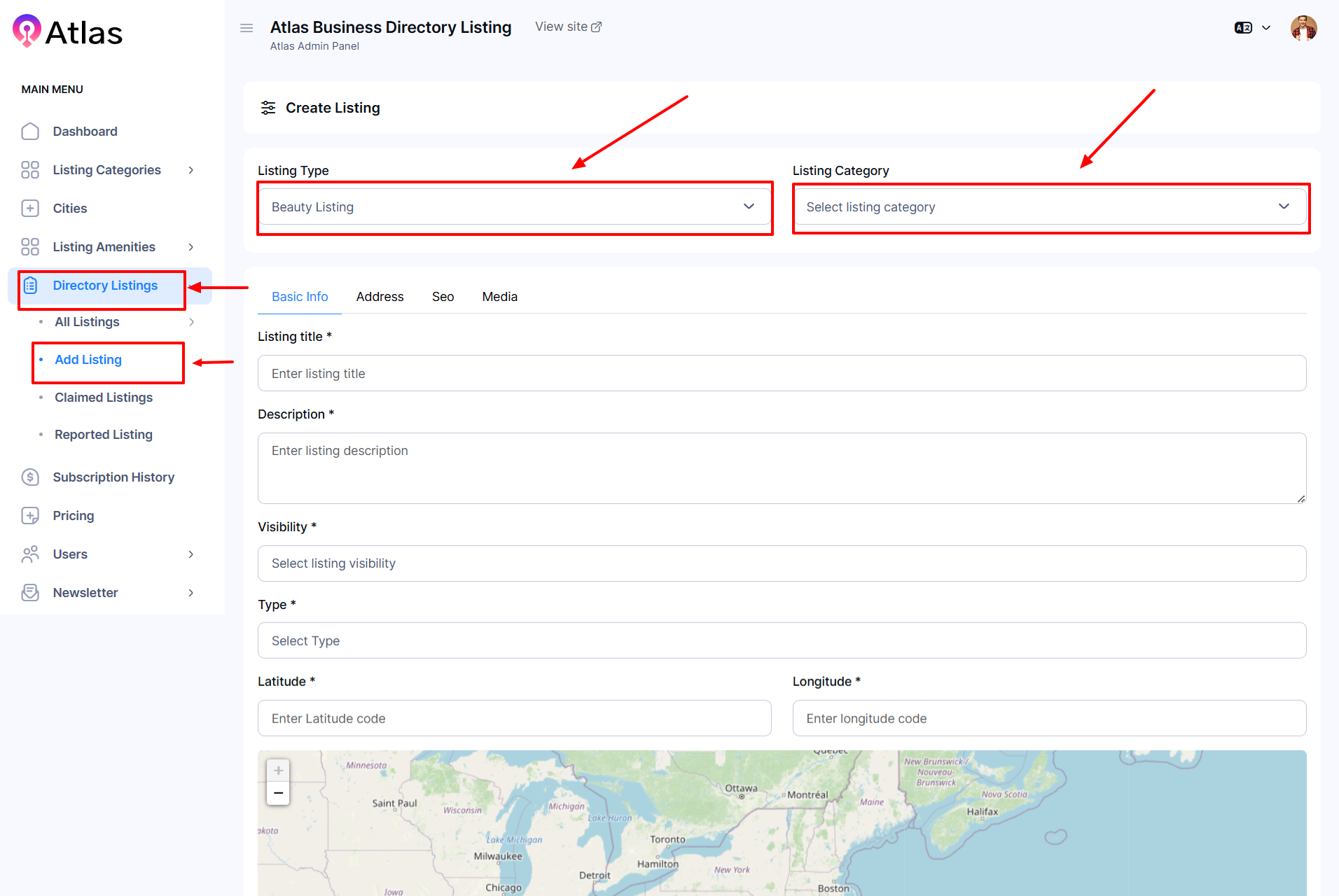This screenshot has height=896, width=1339.
Task: Switch to the Address tab
Action: click(x=380, y=297)
